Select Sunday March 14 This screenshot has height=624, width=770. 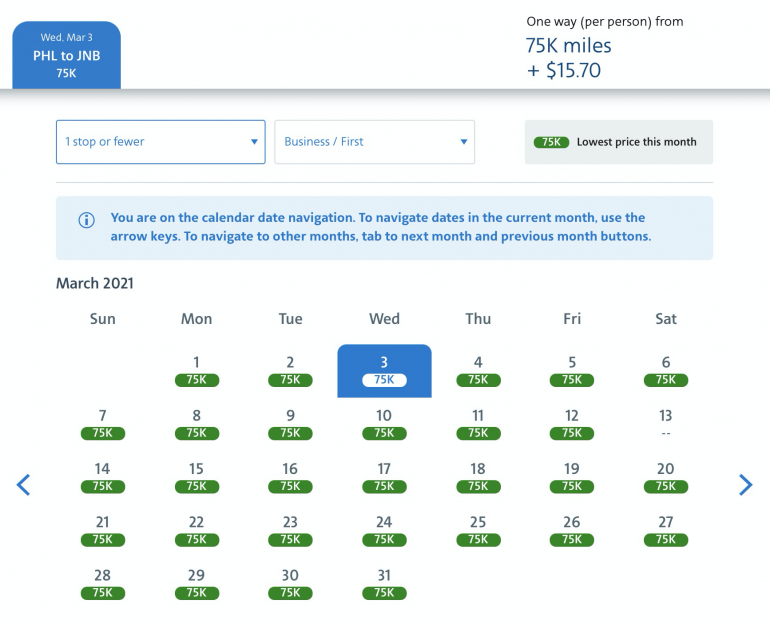point(102,476)
